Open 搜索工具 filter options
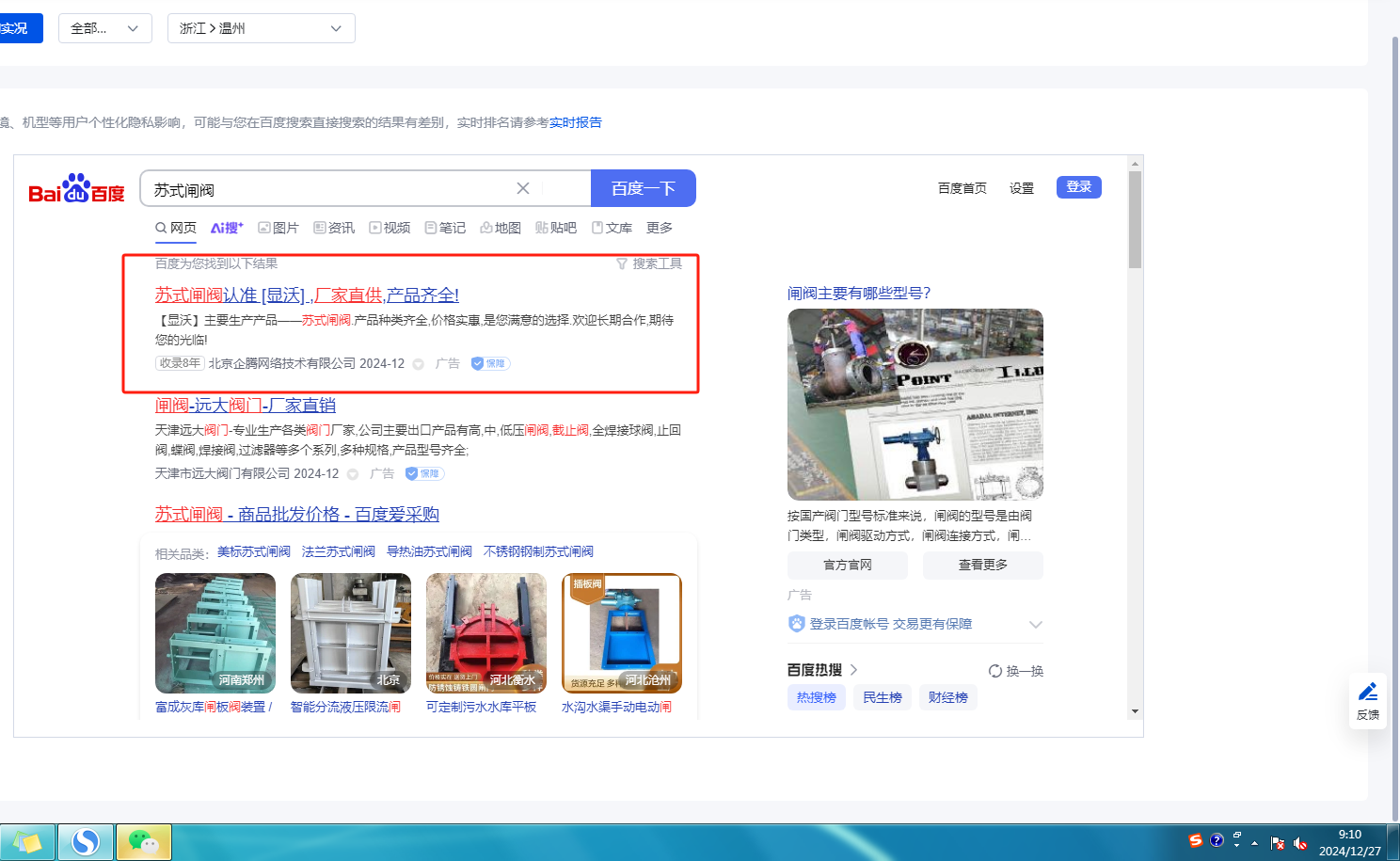 click(649, 263)
